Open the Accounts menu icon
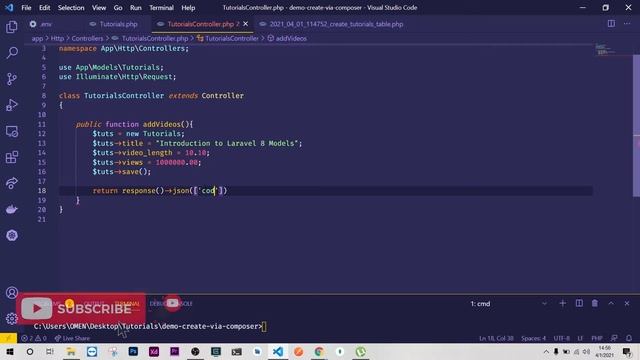 [12, 293]
